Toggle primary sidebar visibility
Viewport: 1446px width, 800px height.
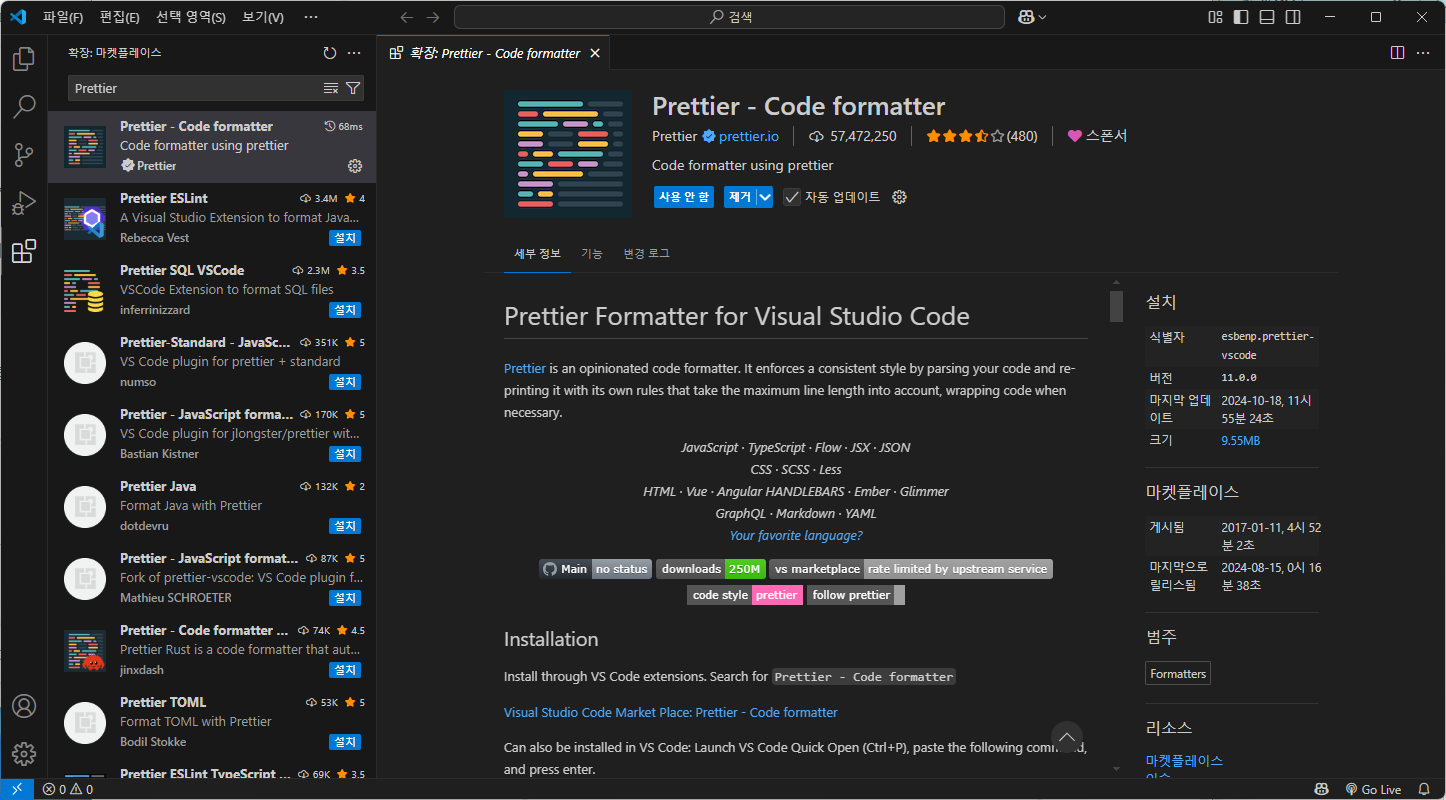pyautogui.click(x=1241, y=17)
